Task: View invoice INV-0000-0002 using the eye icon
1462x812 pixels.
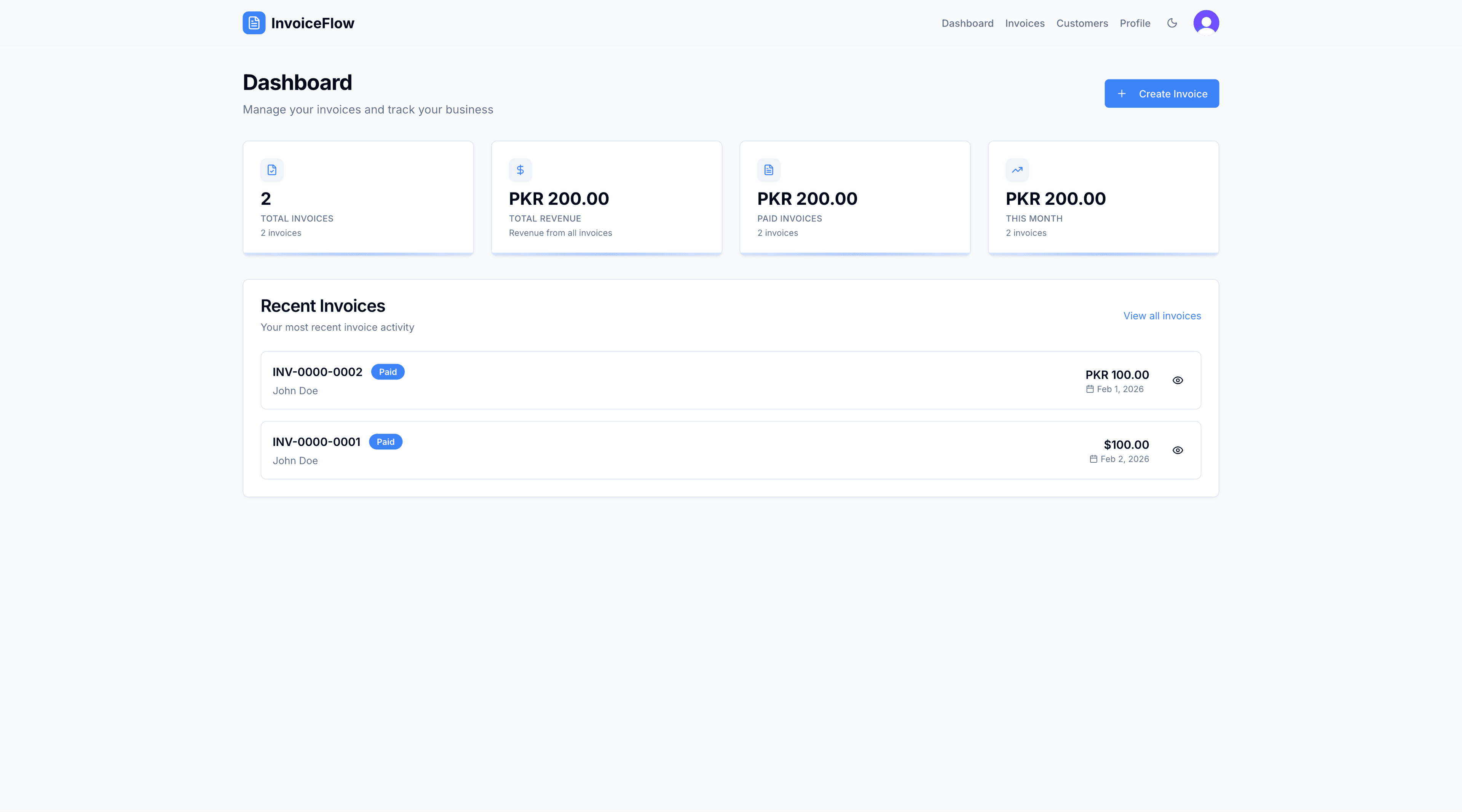Action: (x=1178, y=381)
